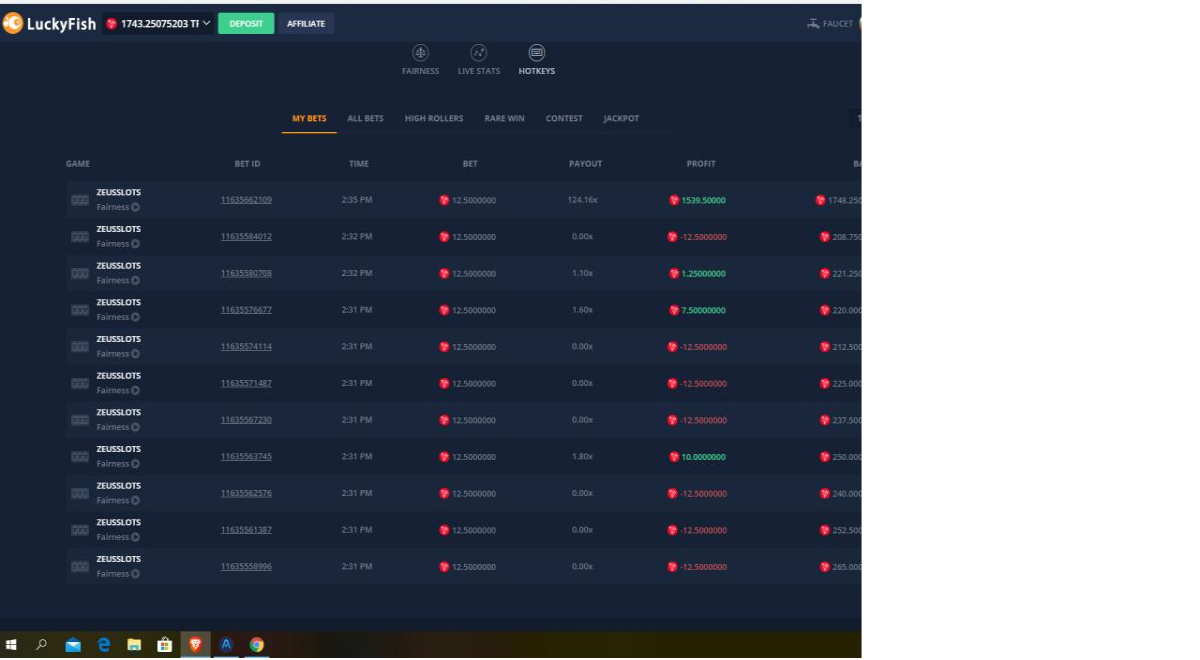Click slots game icon in first row
Viewport: 1200px width, 660px height.
(80, 201)
